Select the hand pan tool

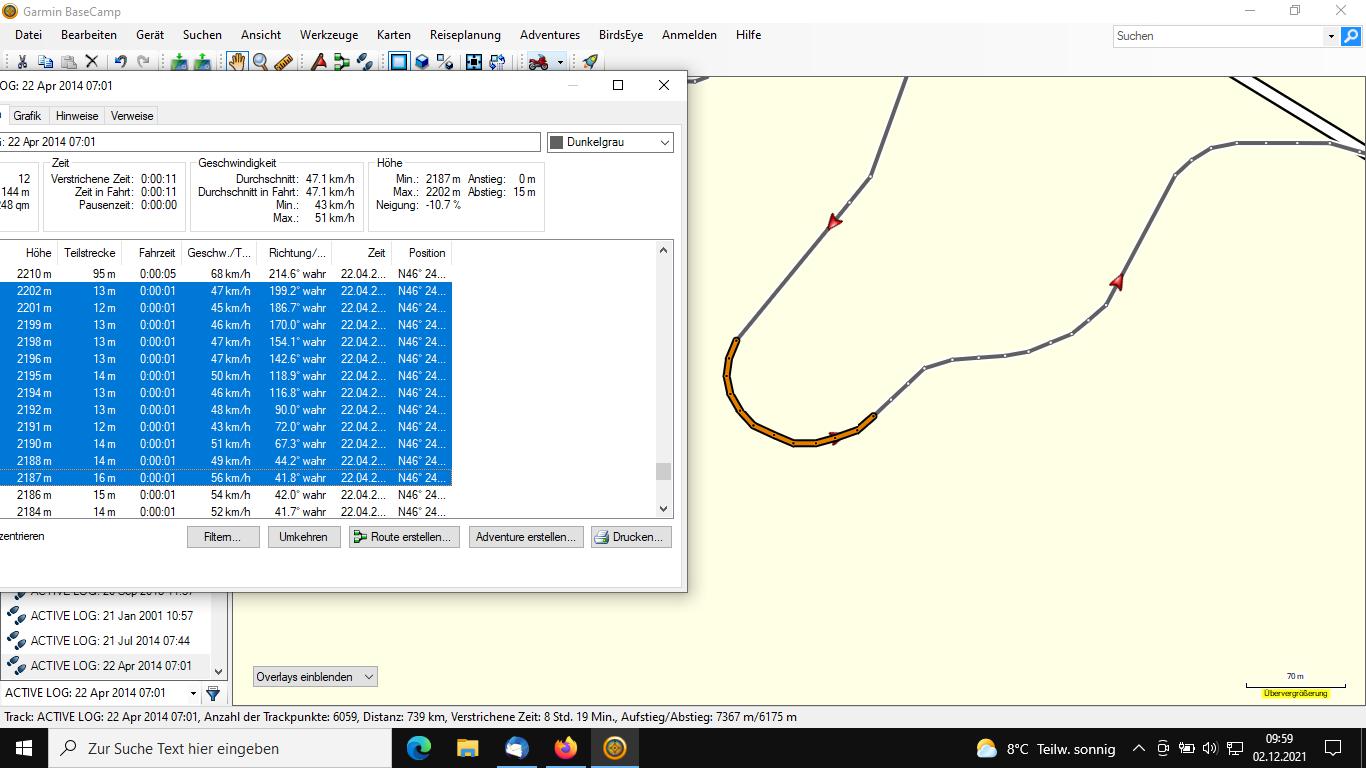point(237,62)
